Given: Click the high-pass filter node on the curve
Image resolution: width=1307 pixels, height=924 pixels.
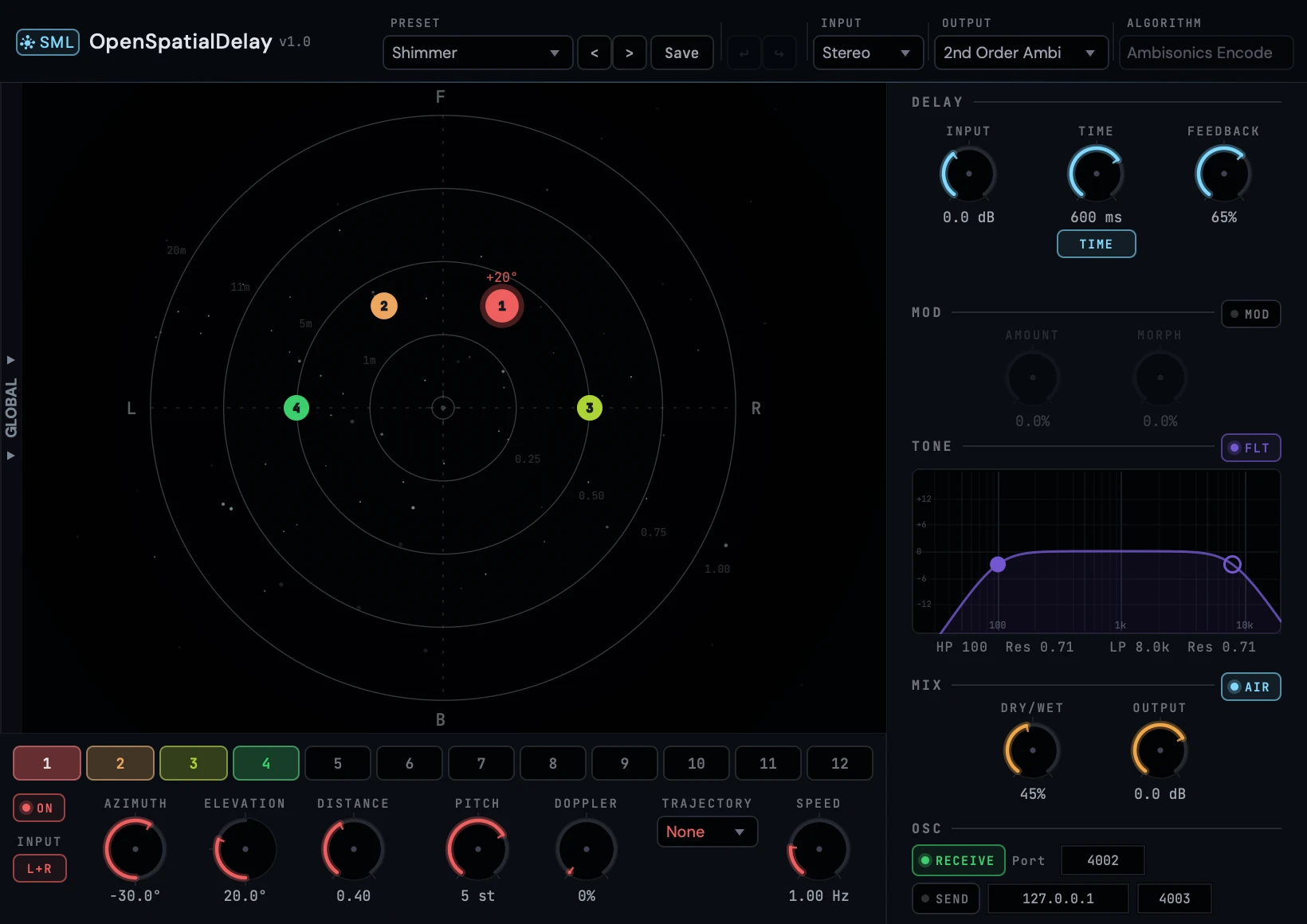Looking at the screenshot, I should (998, 565).
